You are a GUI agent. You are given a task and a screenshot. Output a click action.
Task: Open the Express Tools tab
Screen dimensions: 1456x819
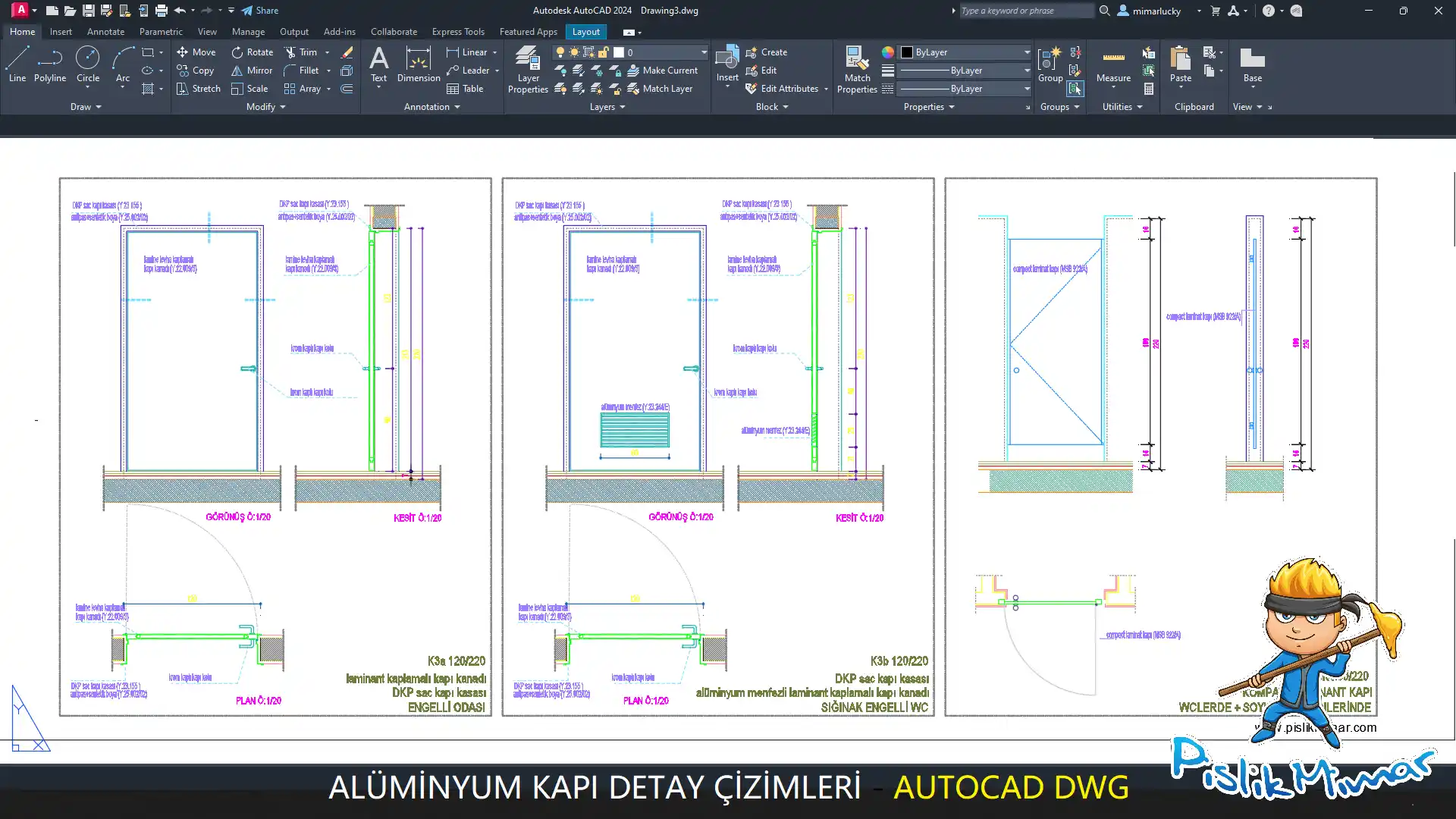[x=458, y=32]
